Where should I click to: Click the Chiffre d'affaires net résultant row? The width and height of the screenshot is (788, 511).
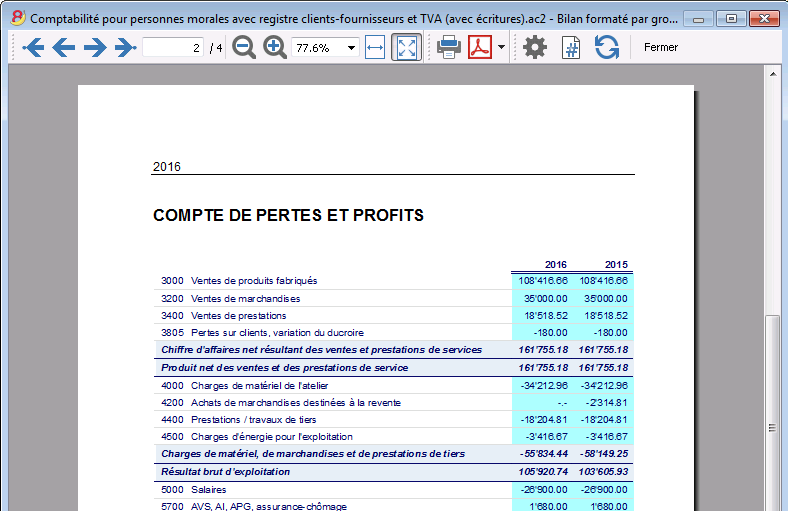pyautogui.click(x=393, y=350)
